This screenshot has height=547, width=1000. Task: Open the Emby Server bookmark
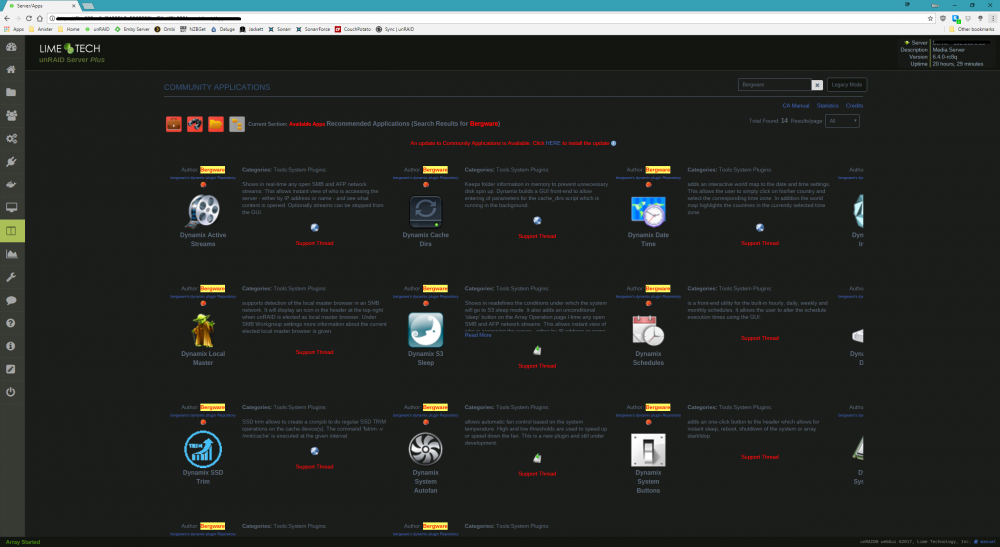click(x=132, y=29)
